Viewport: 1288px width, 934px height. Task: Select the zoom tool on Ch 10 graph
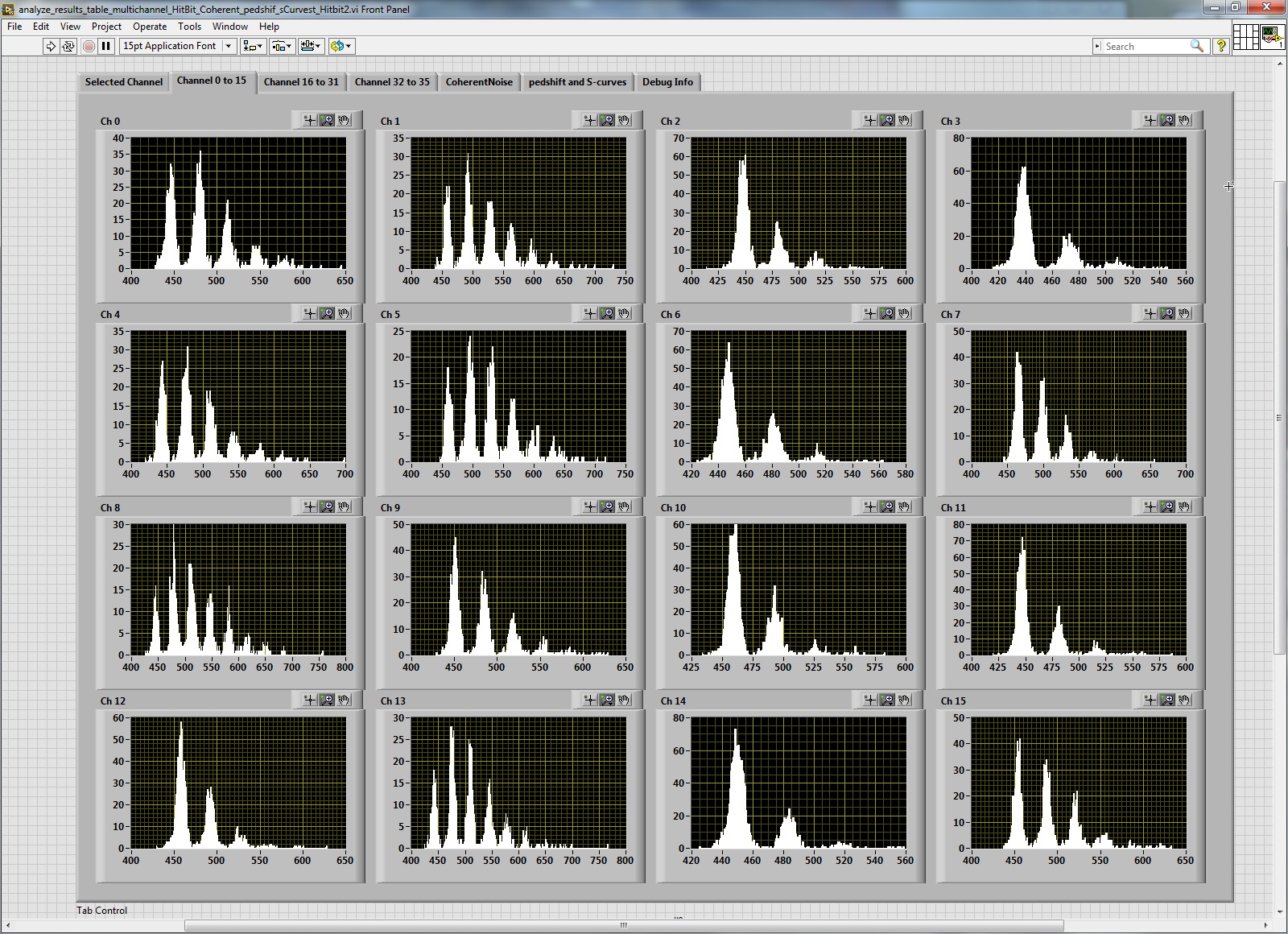coord(887,506)
